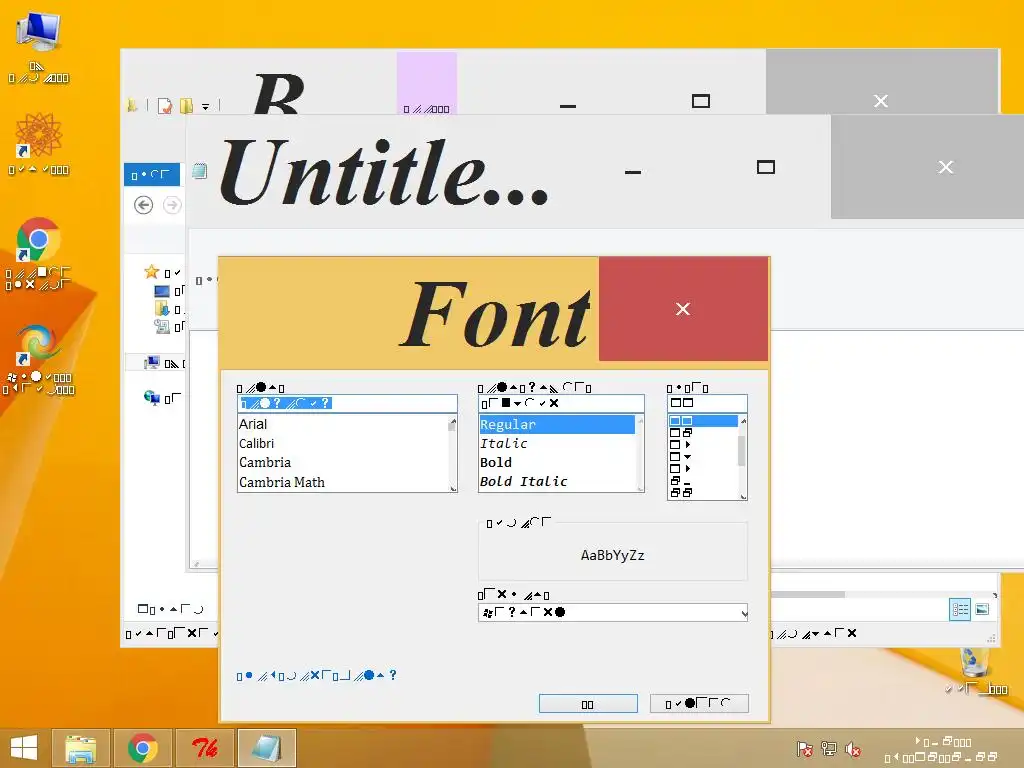Select the Notepad taskbar button
The image size is (1024, 768).
266,748
